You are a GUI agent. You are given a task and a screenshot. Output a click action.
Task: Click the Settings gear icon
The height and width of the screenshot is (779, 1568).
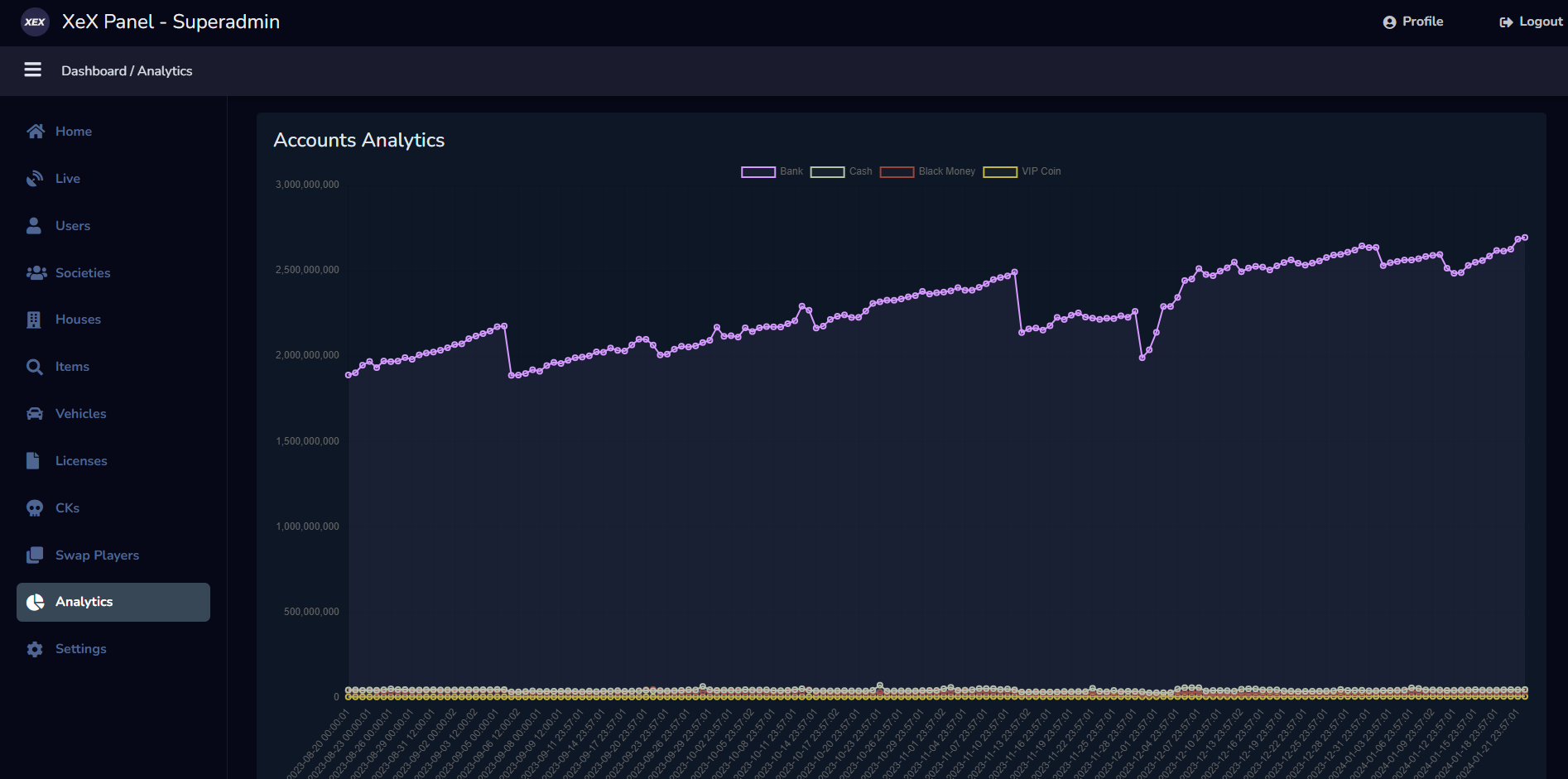(x=35, y=649)
